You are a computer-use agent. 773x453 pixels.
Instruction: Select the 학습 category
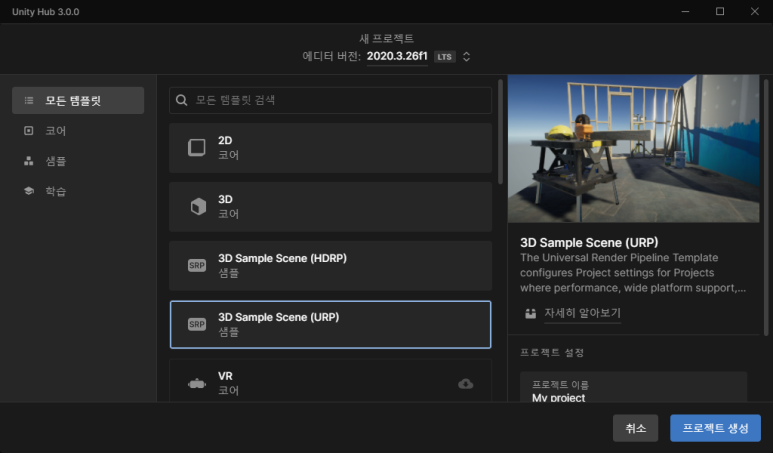click(78, 191)
